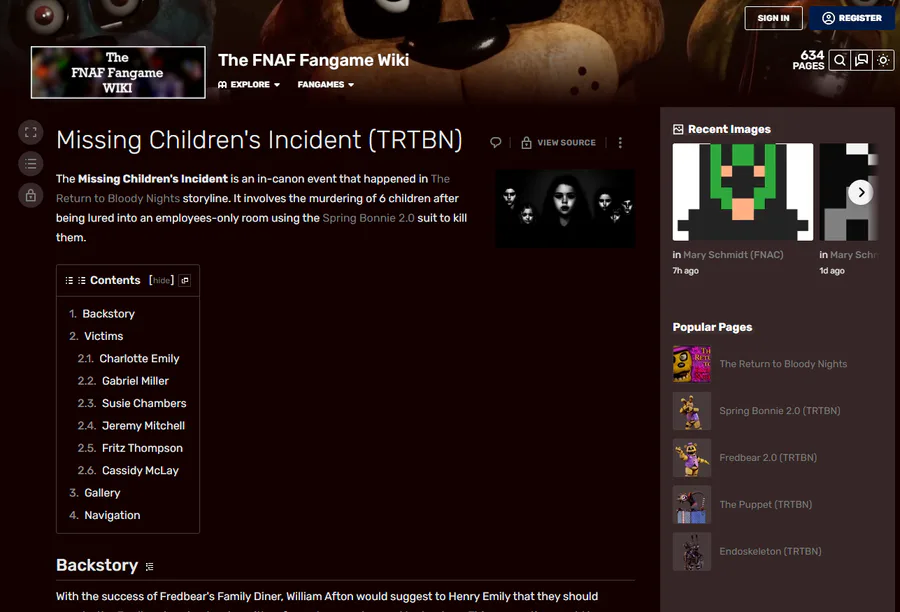The image size is (900, 612).
Task: Open page comments bubble icon beside title
Action: (x=495, y=142)
